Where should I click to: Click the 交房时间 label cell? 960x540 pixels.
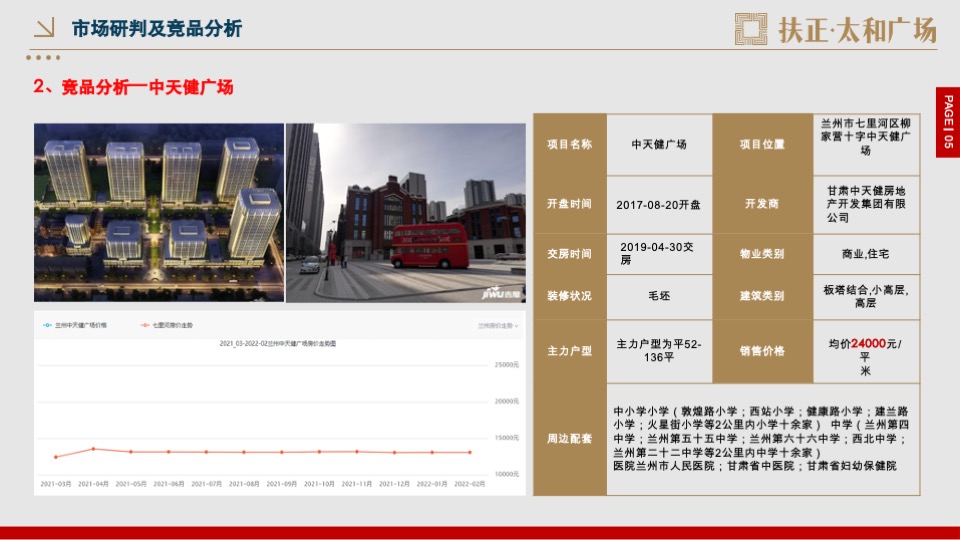570,253
